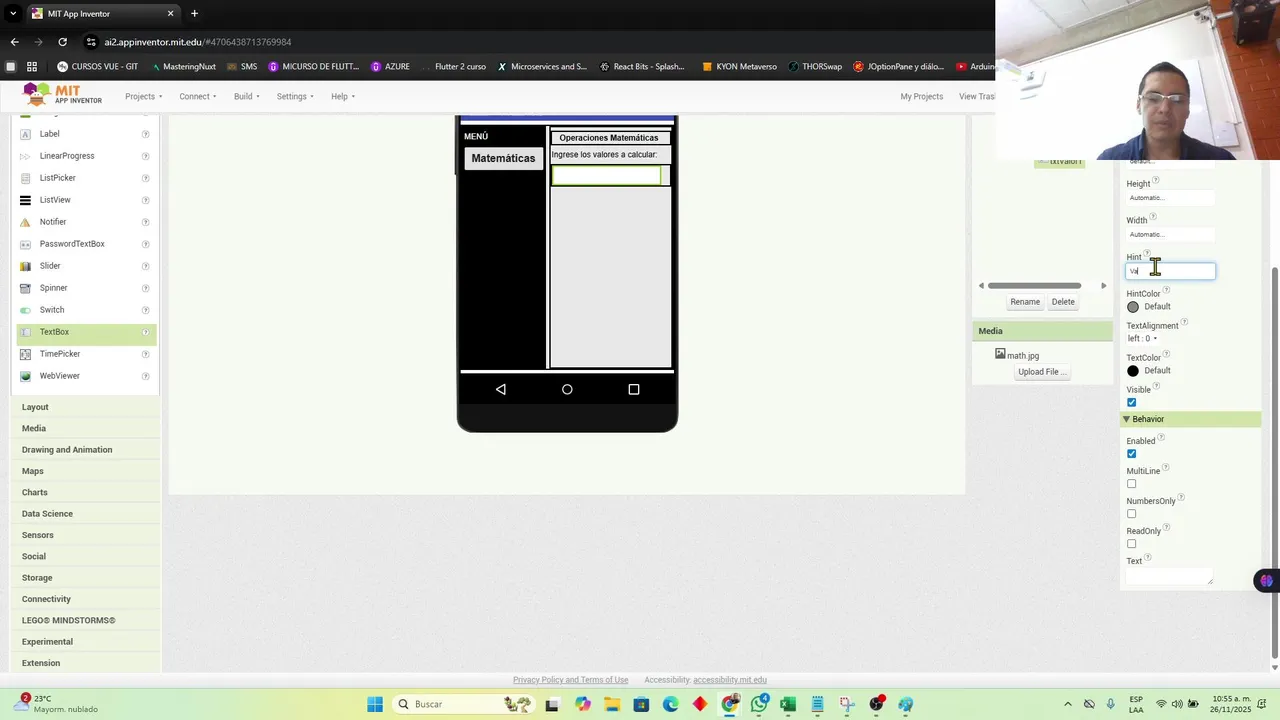Open the TextAlignment left dropdown

(1143, 339)
